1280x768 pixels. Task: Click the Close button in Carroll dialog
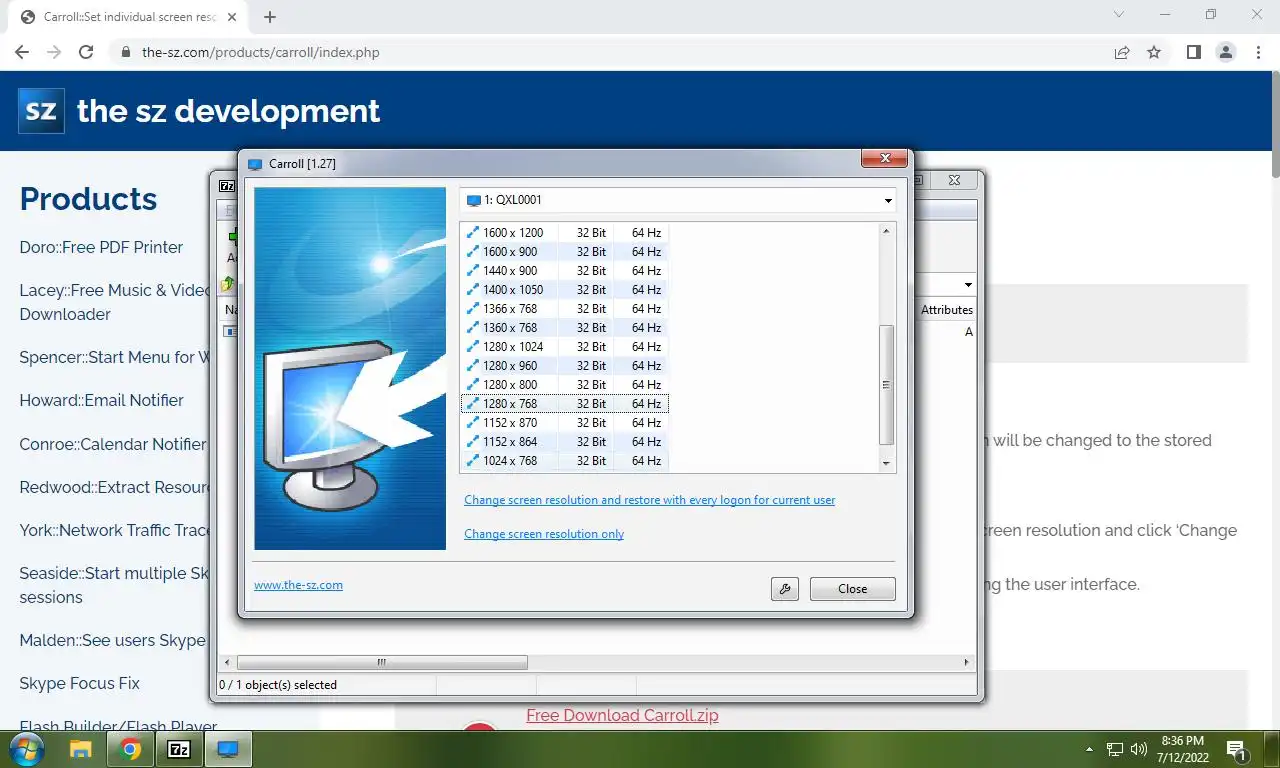click(x=852, y=589)
